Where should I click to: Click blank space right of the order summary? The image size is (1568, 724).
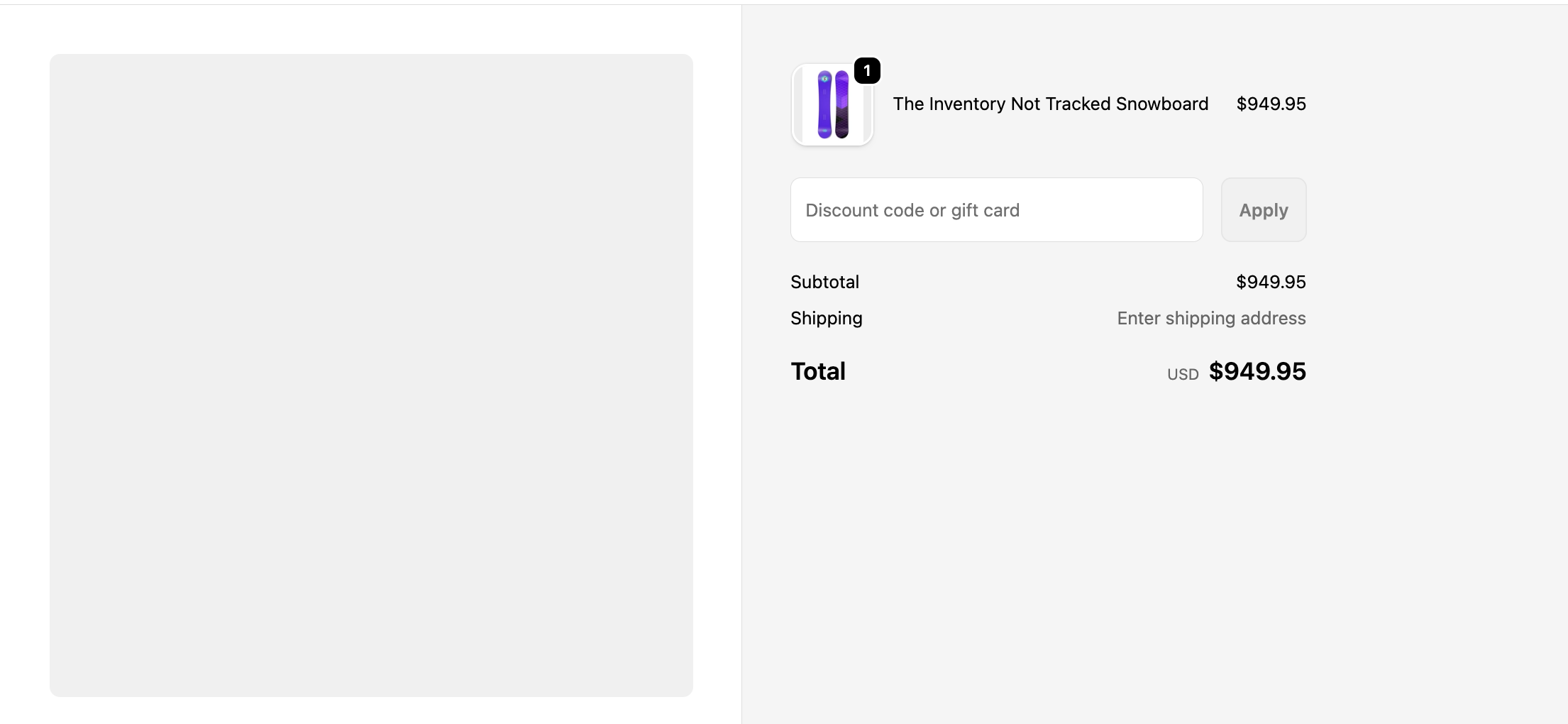1433,284
